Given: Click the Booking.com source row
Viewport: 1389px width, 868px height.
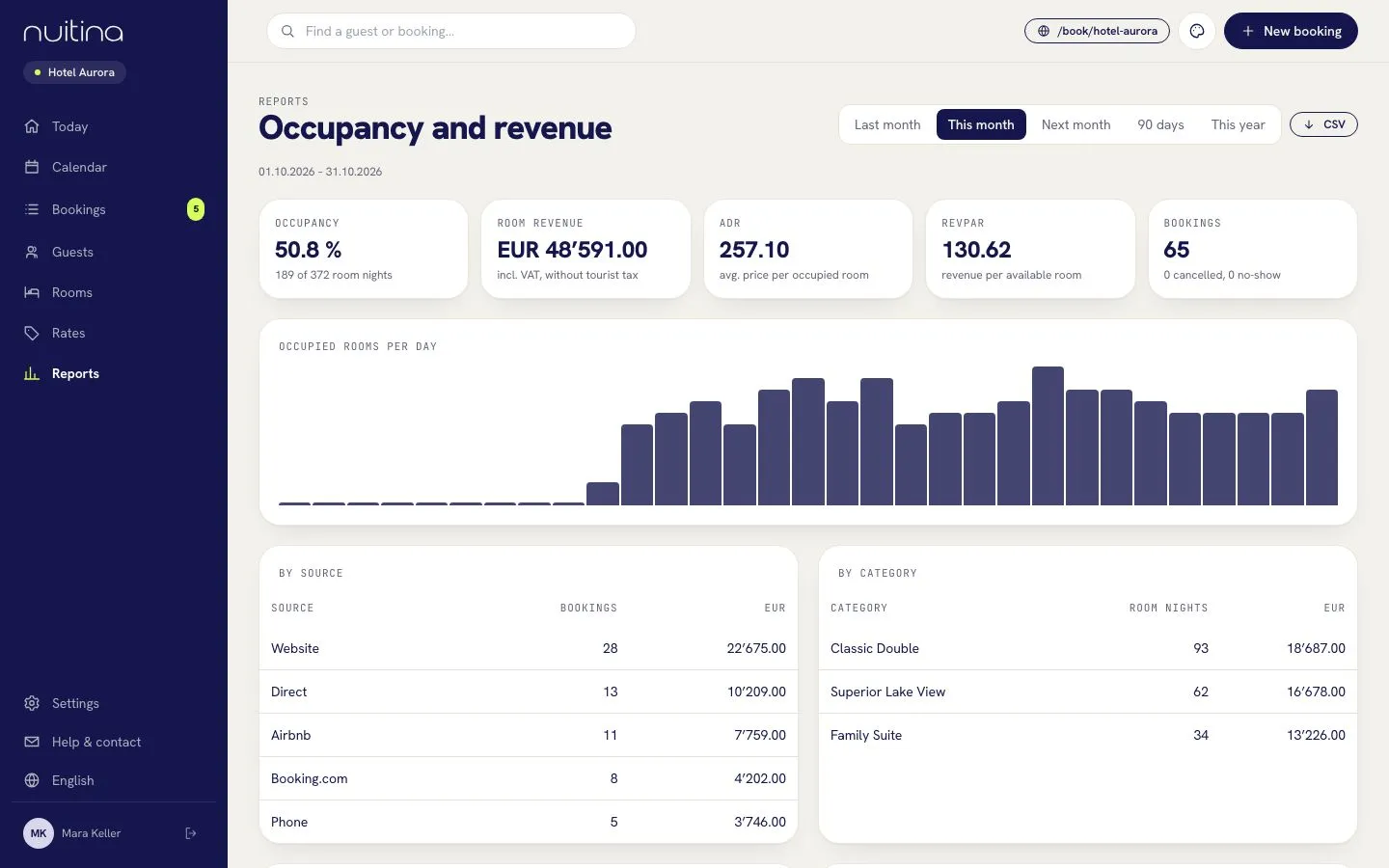Looking at the screenshot, I should click(529, 778).
